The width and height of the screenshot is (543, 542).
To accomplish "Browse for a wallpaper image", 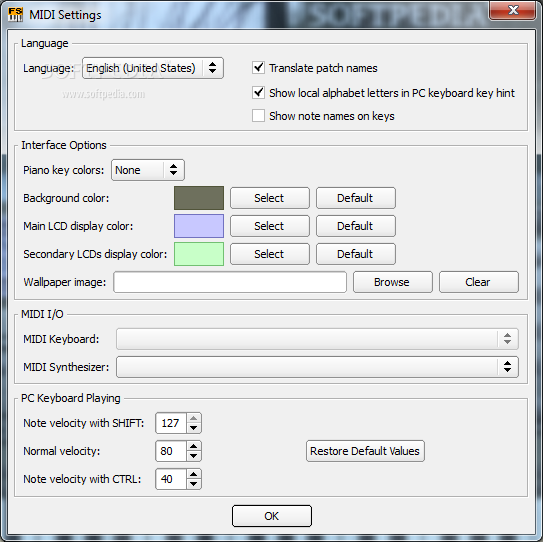I will 393,282.
